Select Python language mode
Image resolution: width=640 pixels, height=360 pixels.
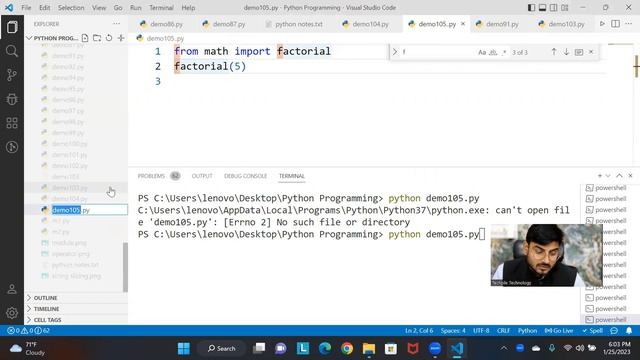coord(527,331)
